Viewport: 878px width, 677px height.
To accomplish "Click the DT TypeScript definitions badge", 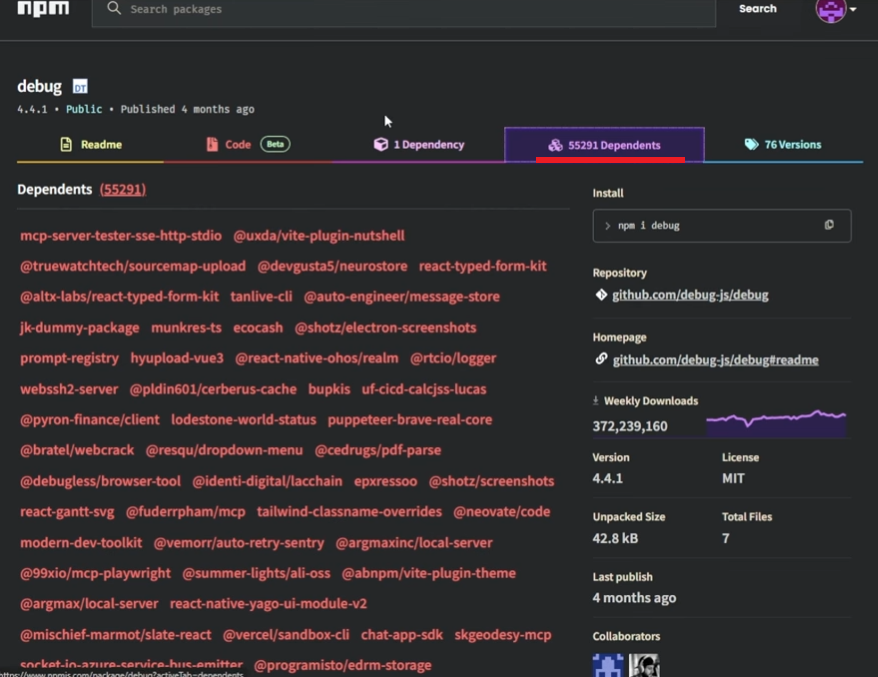I will coord(80,87).
